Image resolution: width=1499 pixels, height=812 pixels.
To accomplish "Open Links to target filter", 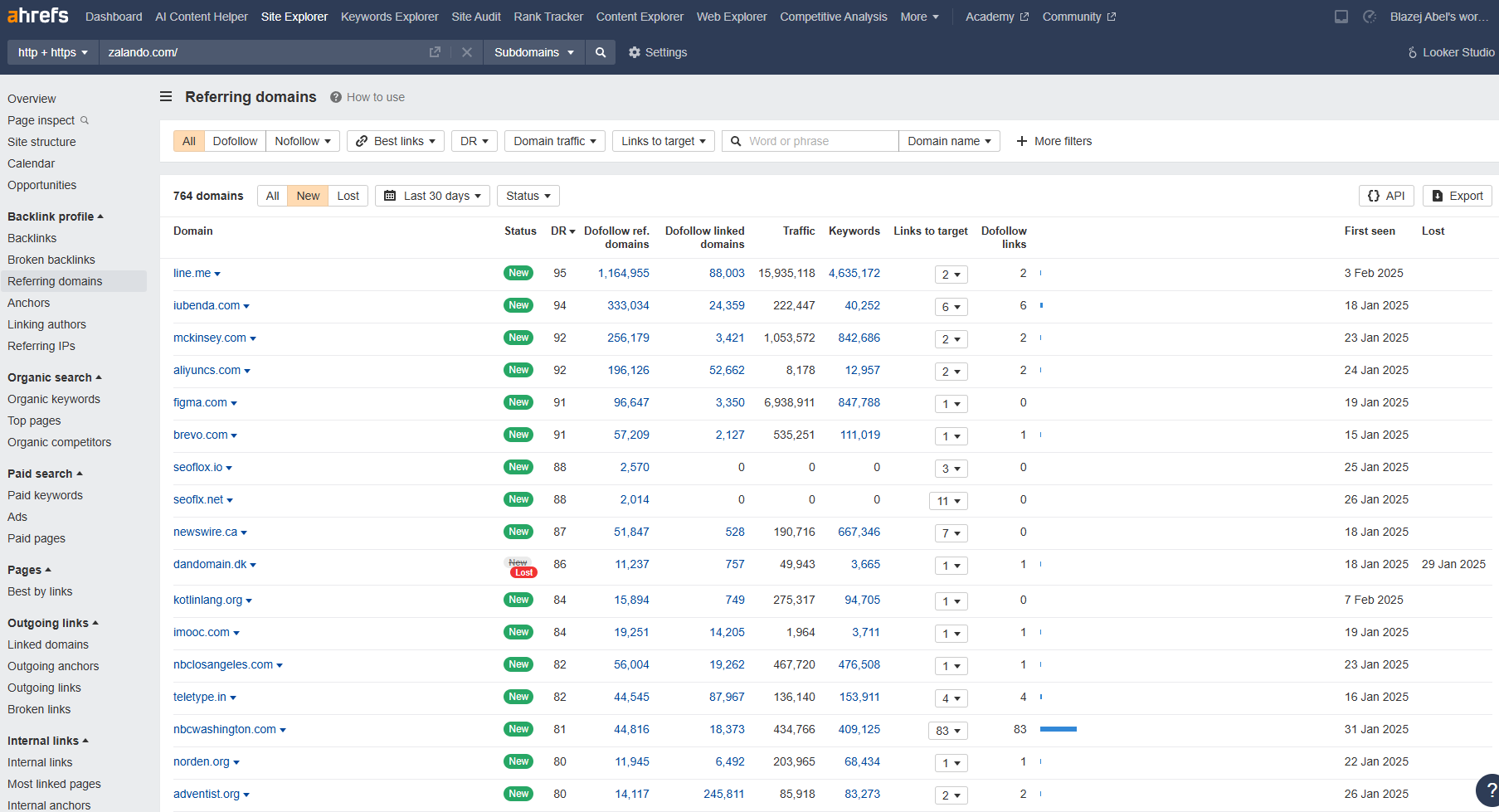I will (x=664, y=141).
